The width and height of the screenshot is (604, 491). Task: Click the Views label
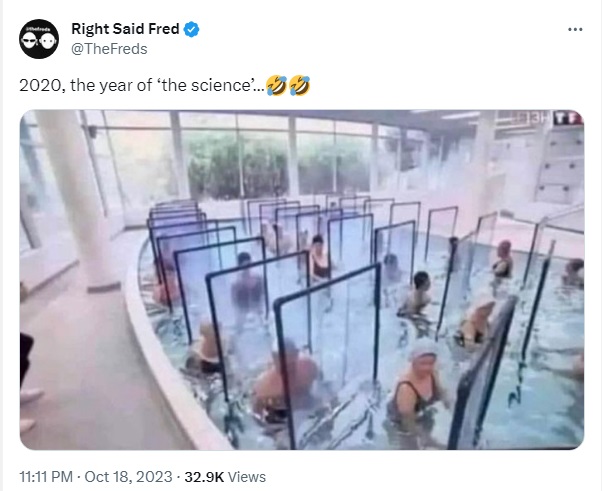tap(247, 477)
